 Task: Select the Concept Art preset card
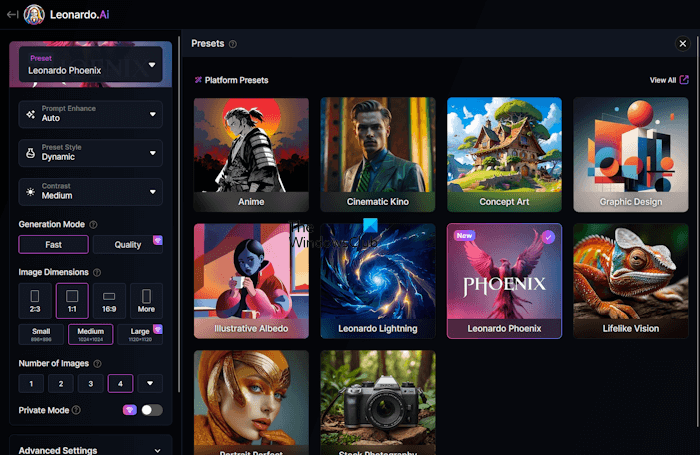[x=504, y=154]
